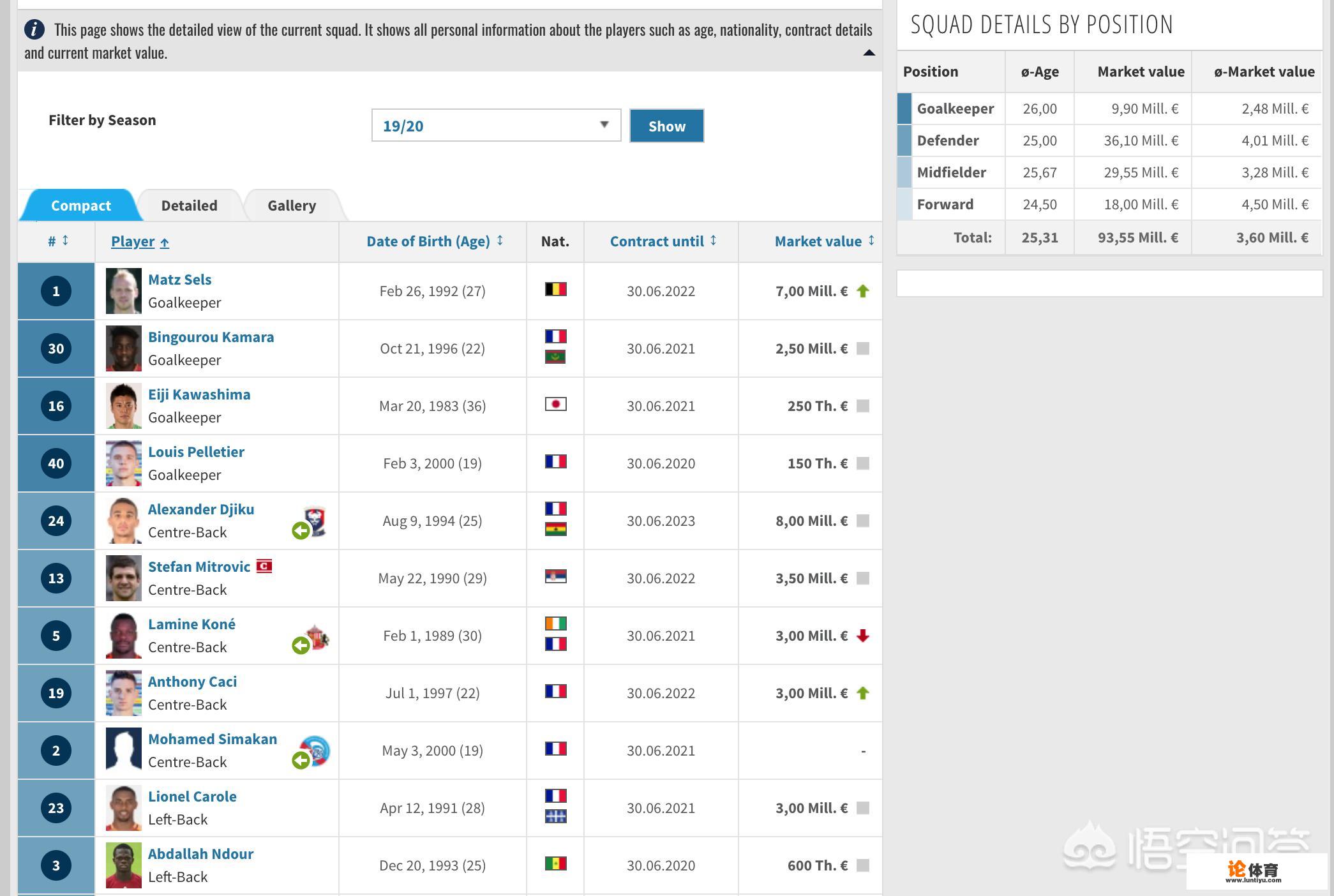Switch to the Gallery tab
The width and height of the screenshot is (1334, 896).
click(292, 205)
